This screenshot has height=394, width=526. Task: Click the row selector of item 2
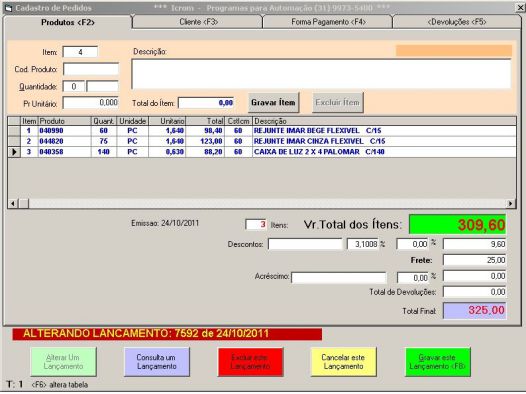[14, 141]
